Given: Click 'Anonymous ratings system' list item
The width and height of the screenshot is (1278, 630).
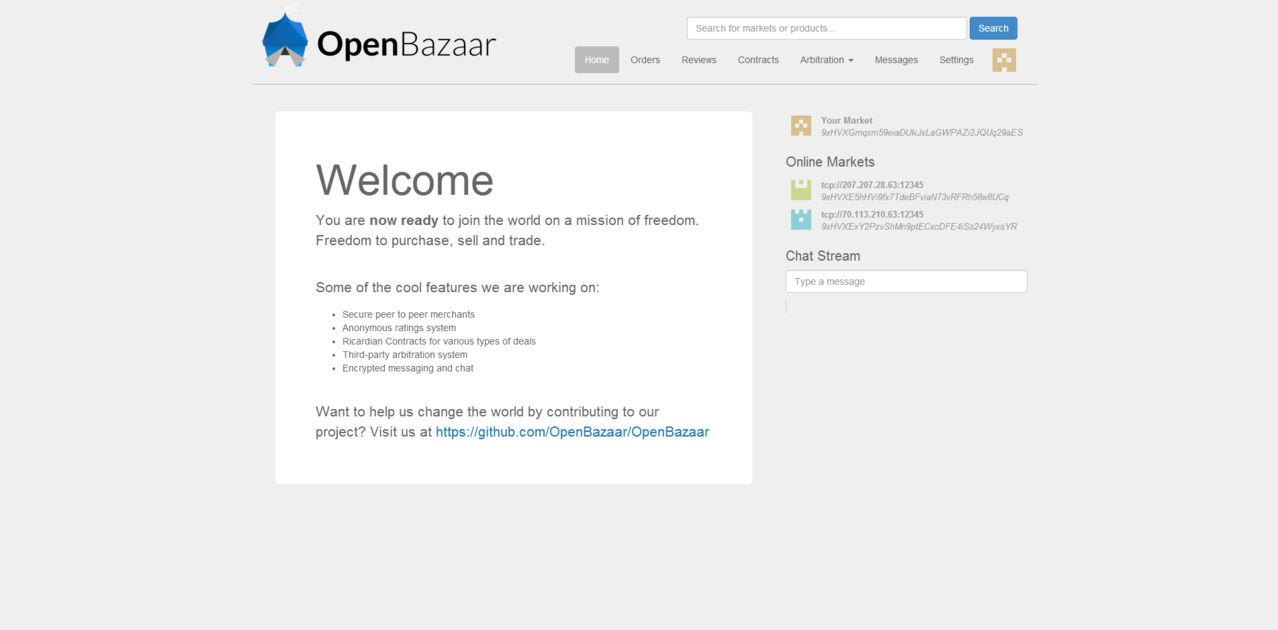Looking at the screenshot, I should click(399, 328).
